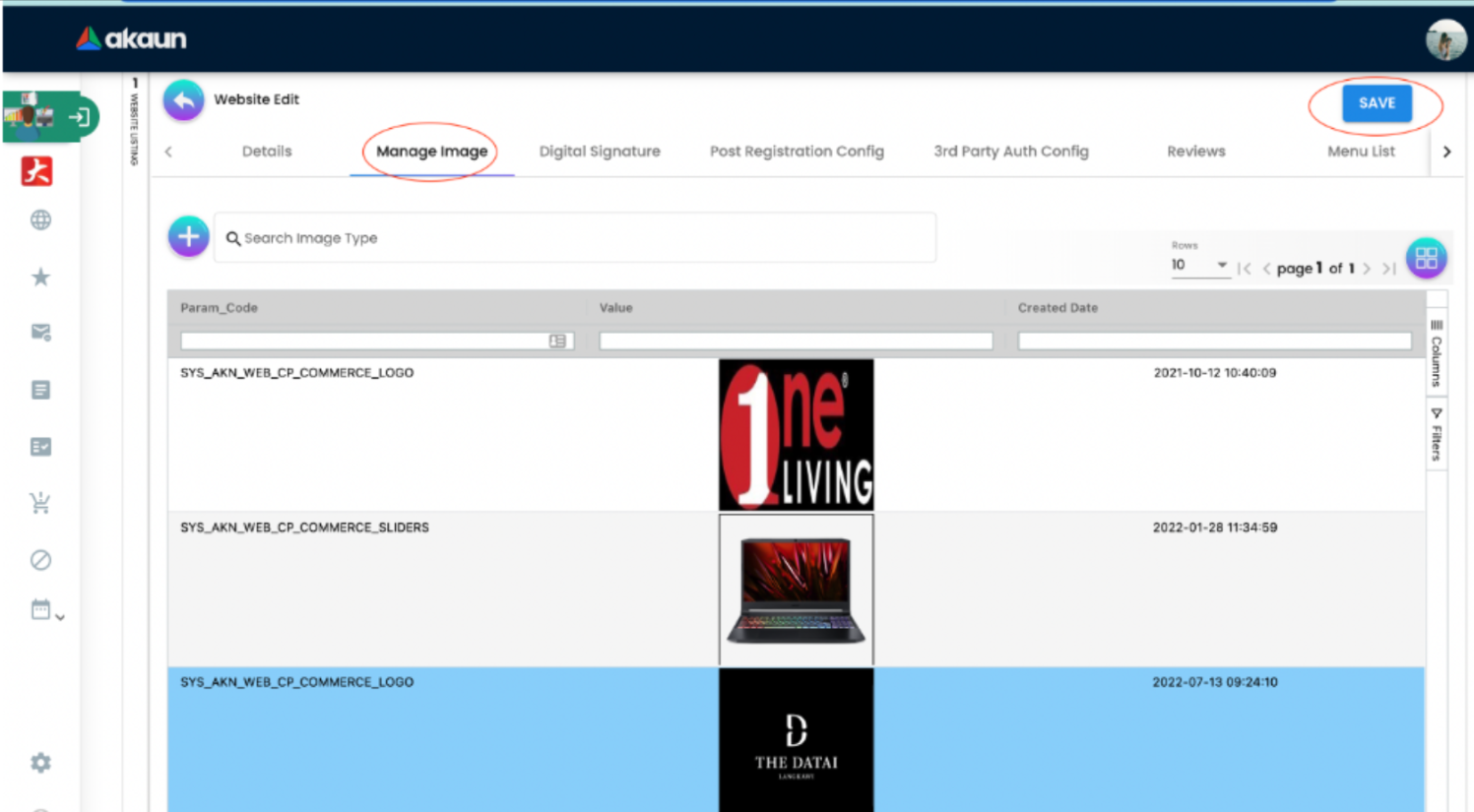Open the Post Registration Config tab
Viewport: 1474px width, 812px height.
click(x=797, y=152)
